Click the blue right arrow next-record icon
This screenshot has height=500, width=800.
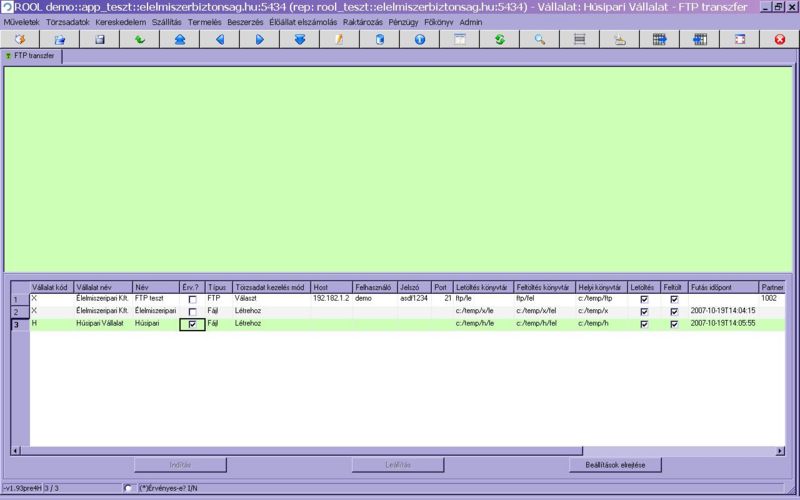259,39
